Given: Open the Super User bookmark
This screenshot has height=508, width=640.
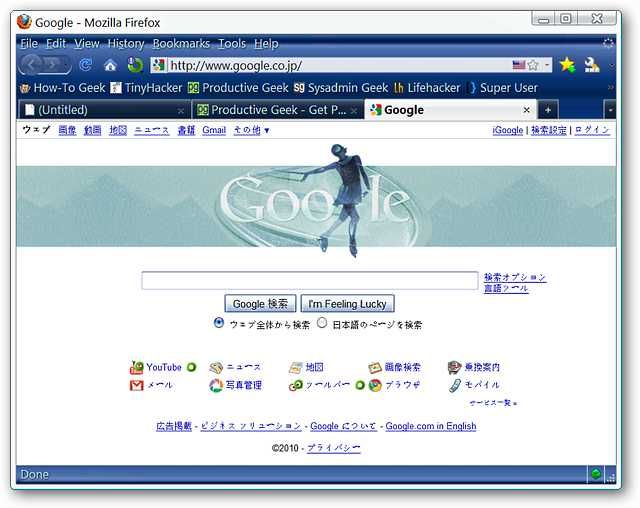Looking at the screenshot, I should pos(502,88).
